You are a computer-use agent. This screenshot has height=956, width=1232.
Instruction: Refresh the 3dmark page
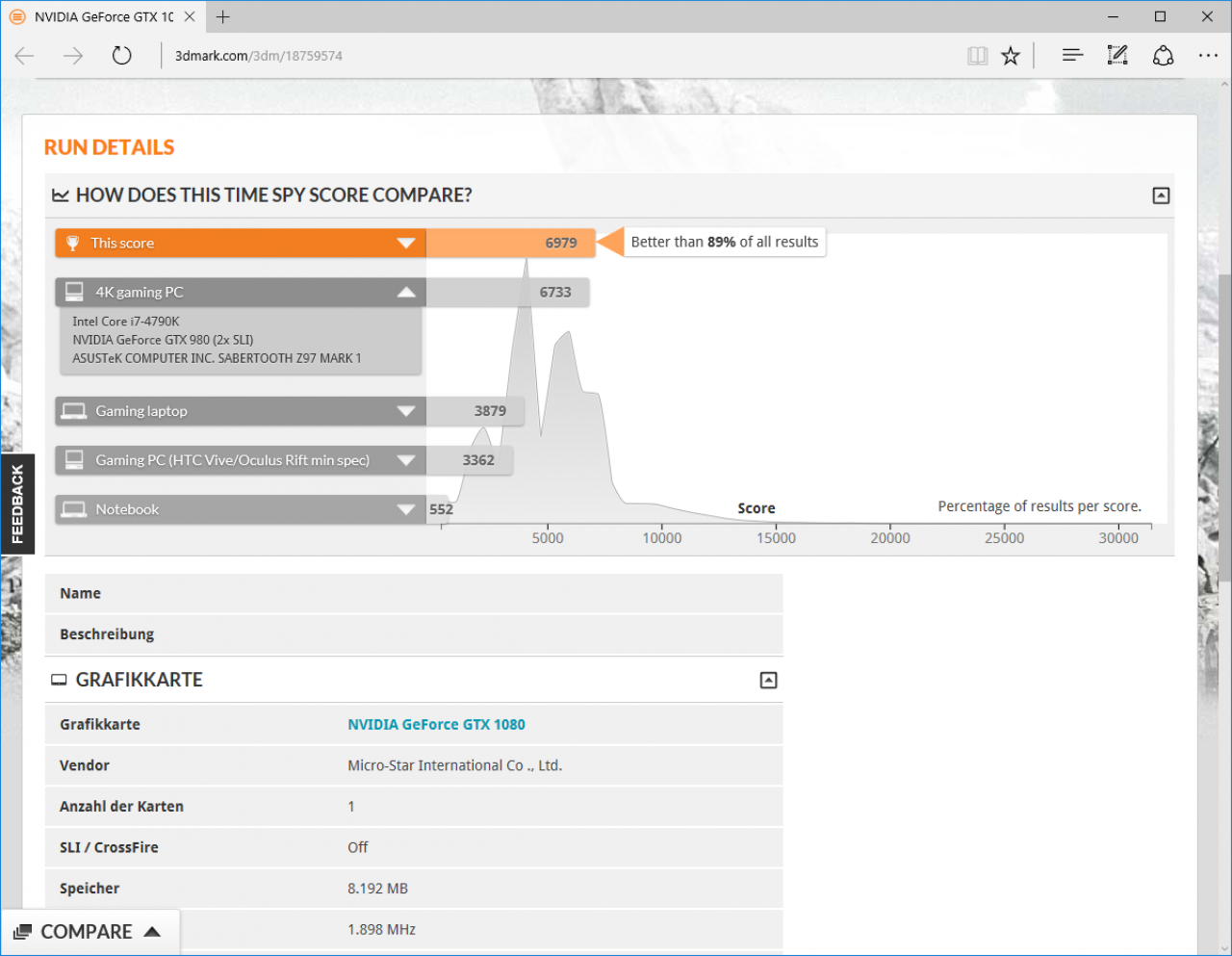point(121,55)
